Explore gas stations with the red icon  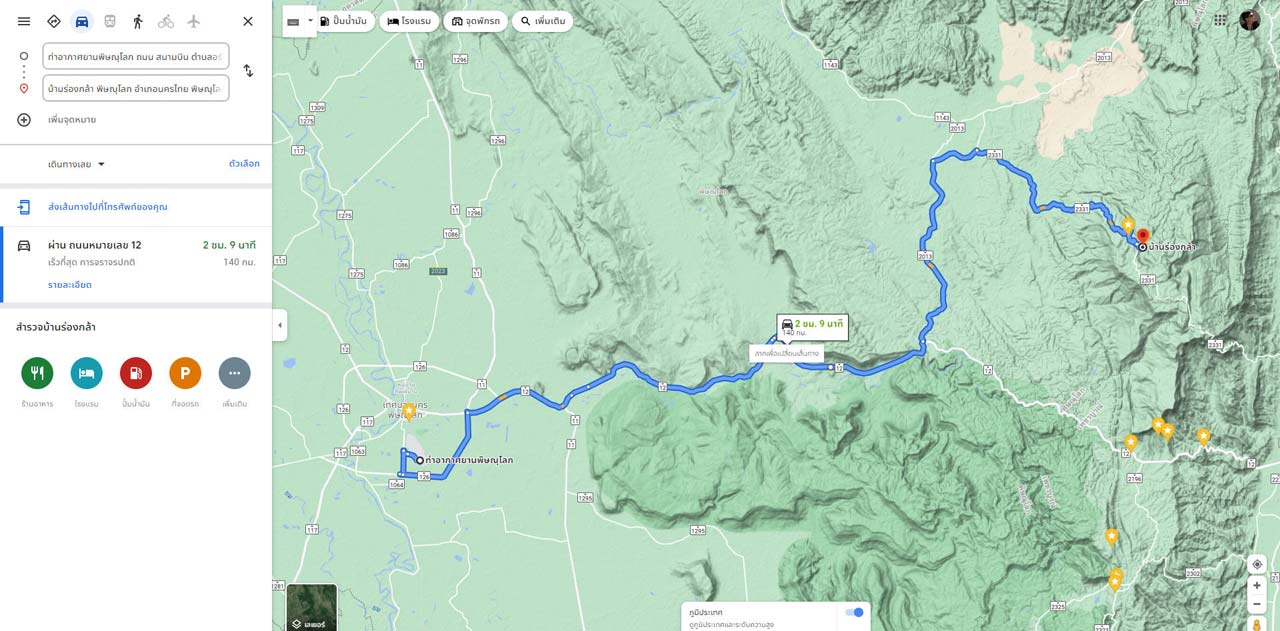coord(136,373)
